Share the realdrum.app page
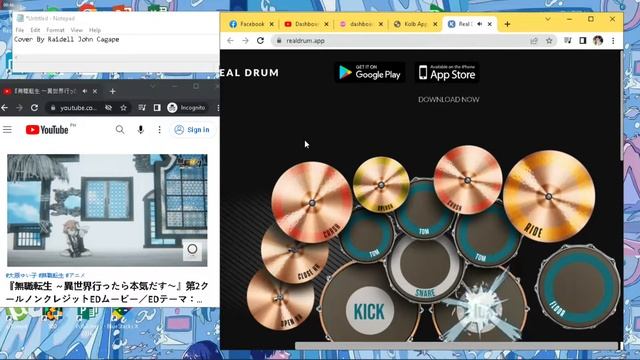Image resolution: width=640 pixels, height=360 pixels. point(534,41)
